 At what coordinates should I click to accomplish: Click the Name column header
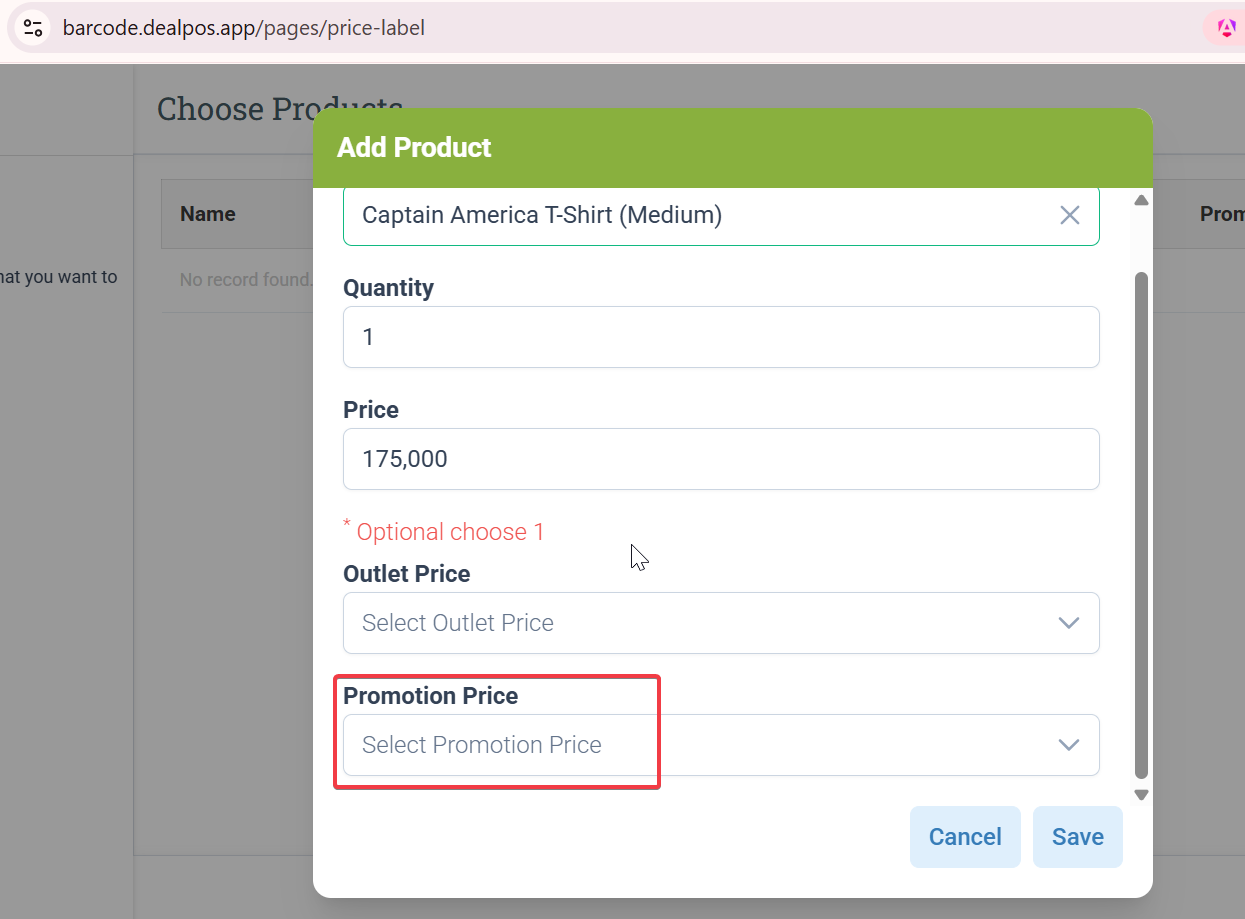208,214
